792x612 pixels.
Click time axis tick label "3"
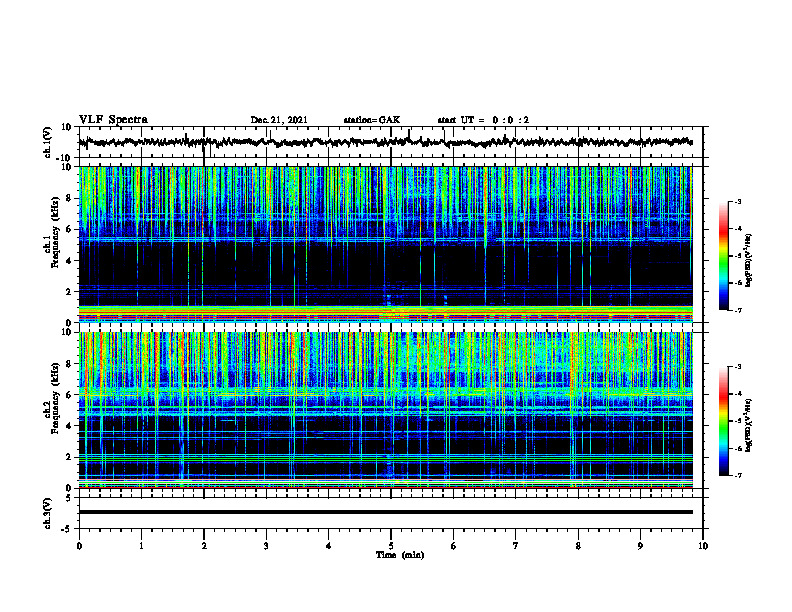click(266, 546)
